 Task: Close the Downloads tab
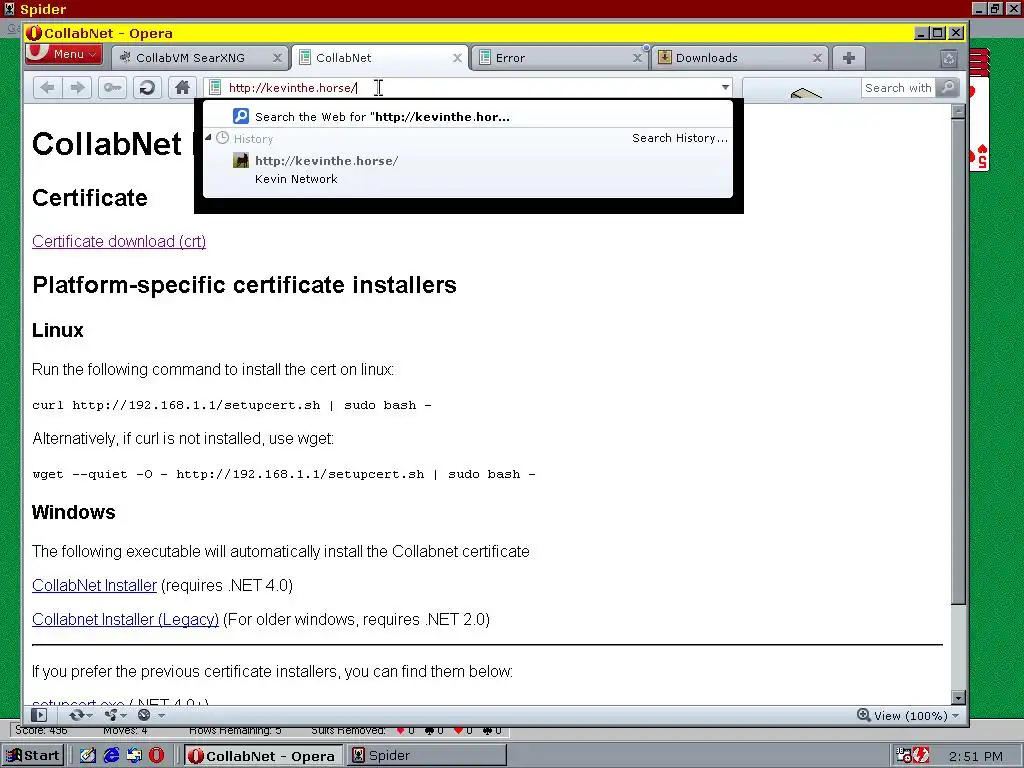[817, 58]
